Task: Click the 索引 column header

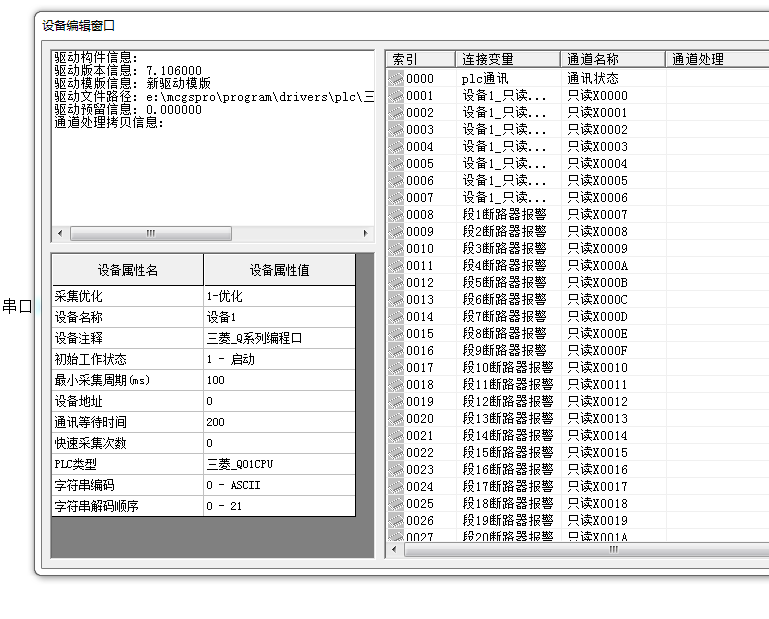Action: [x=420, y=60]
